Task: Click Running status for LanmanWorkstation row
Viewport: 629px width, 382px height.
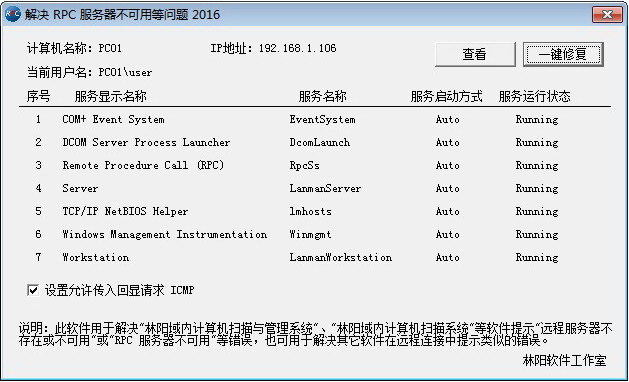Action: (x=537, y=258)
